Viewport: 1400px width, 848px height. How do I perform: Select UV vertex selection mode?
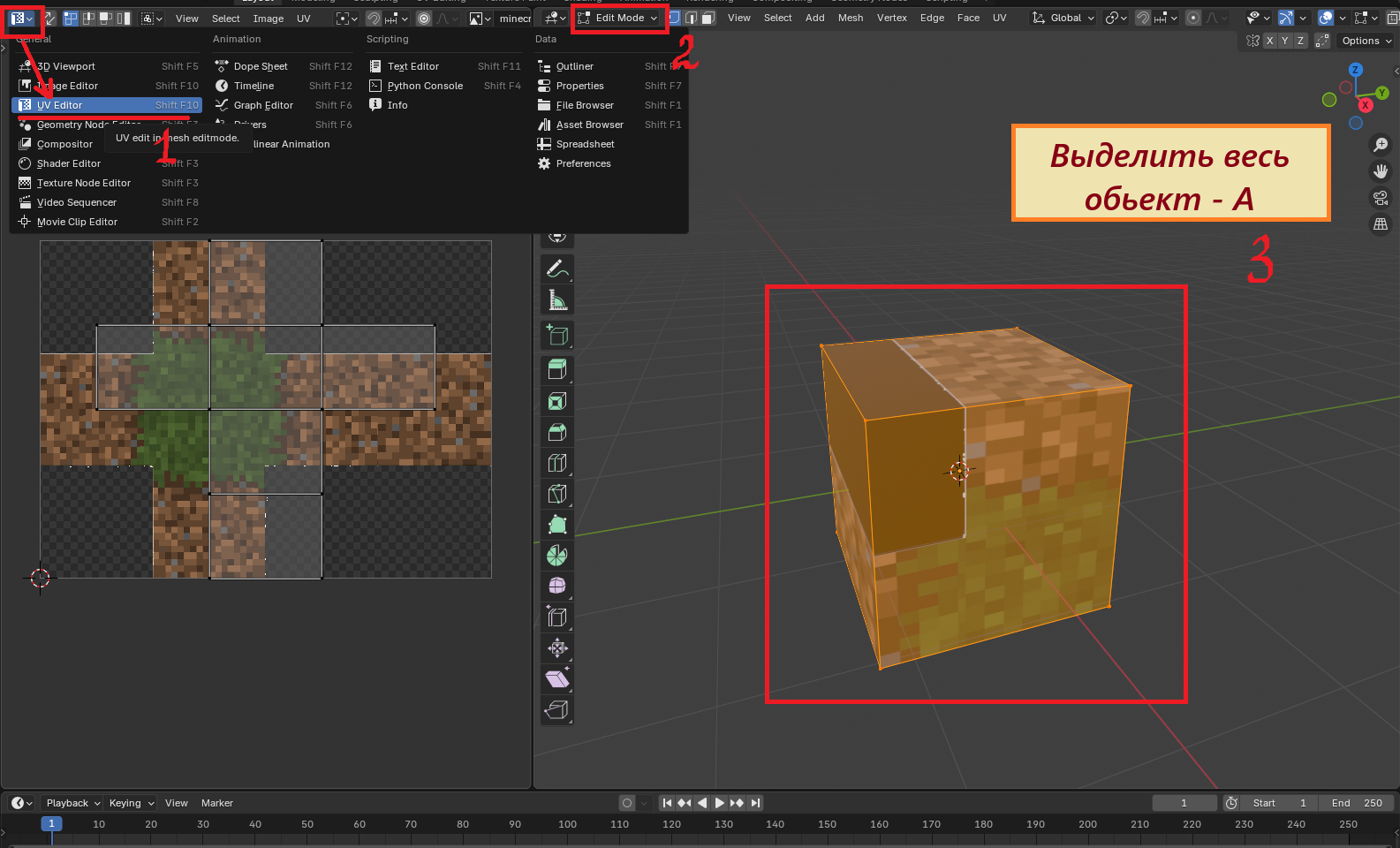(x=72, y=18)
